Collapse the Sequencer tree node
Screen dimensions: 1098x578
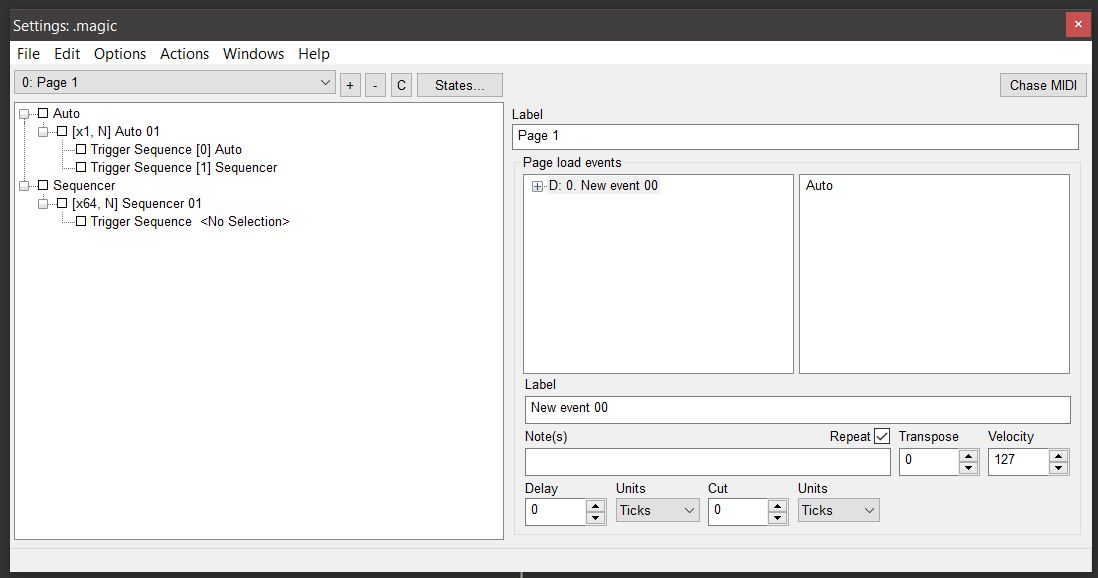25,185
